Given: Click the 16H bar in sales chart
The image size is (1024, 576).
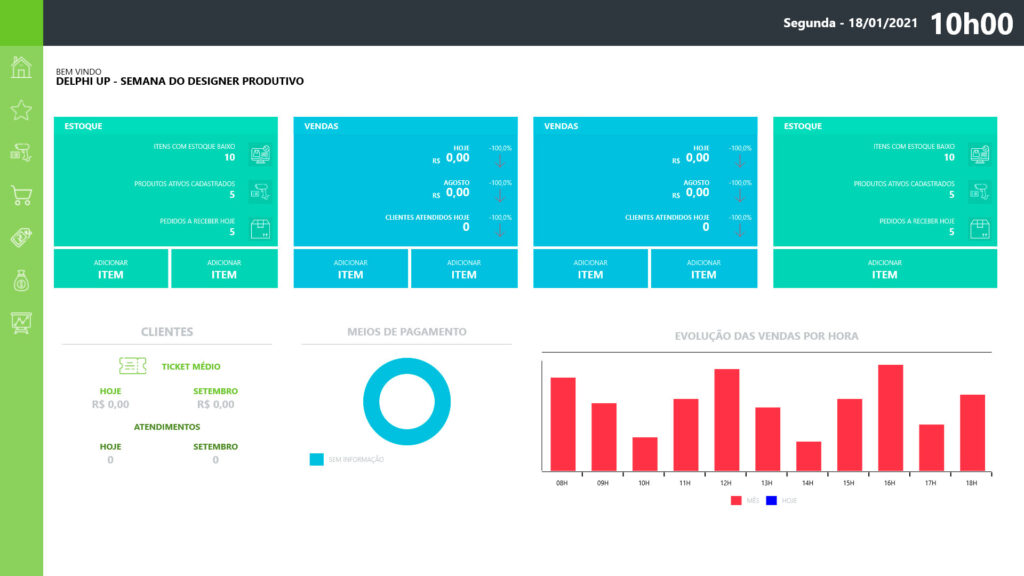Looking at the screenshot, I should pyautogui.click(x=890, y=418).
